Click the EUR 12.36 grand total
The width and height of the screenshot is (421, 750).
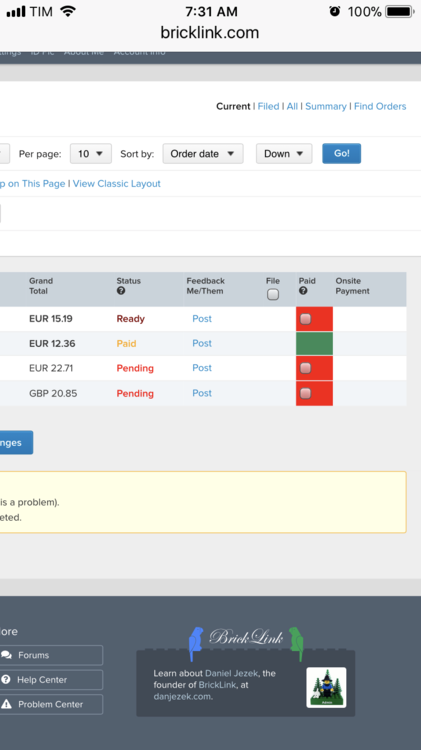click(52, 343)
